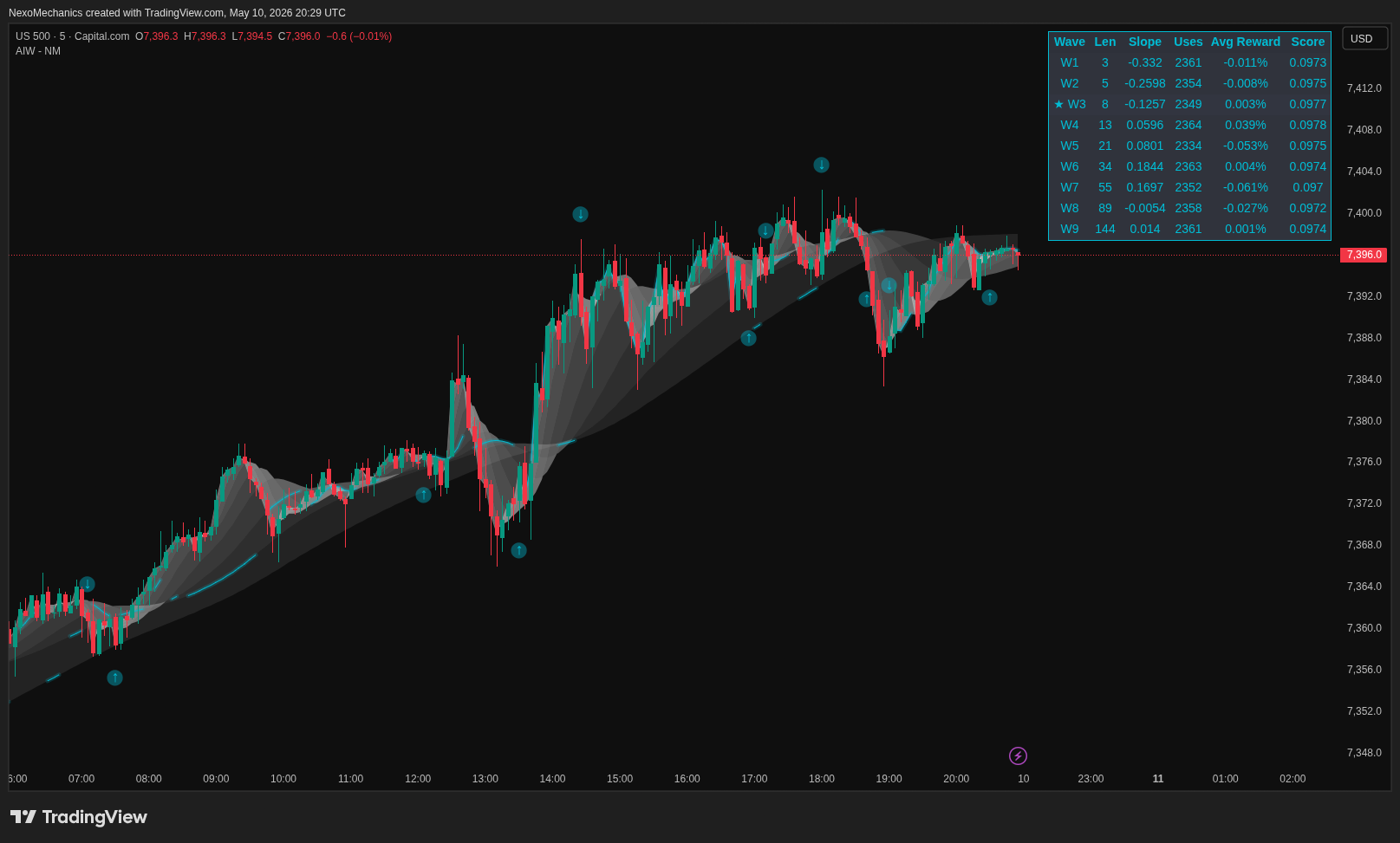The image size is (1400, 843).
Task: Click the 7,348.0 price axis label
Action: click(x=1364, y=753)
